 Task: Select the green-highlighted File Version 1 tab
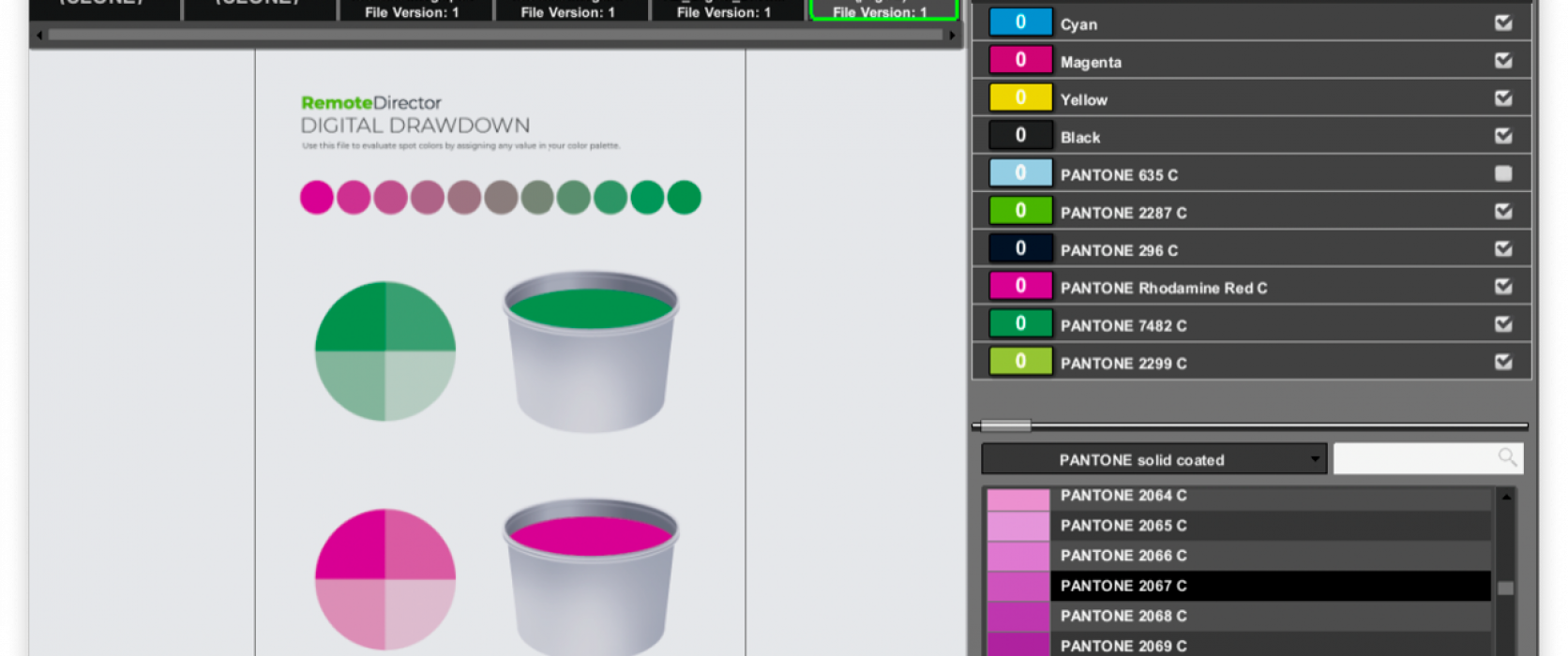tap(882, 10)
